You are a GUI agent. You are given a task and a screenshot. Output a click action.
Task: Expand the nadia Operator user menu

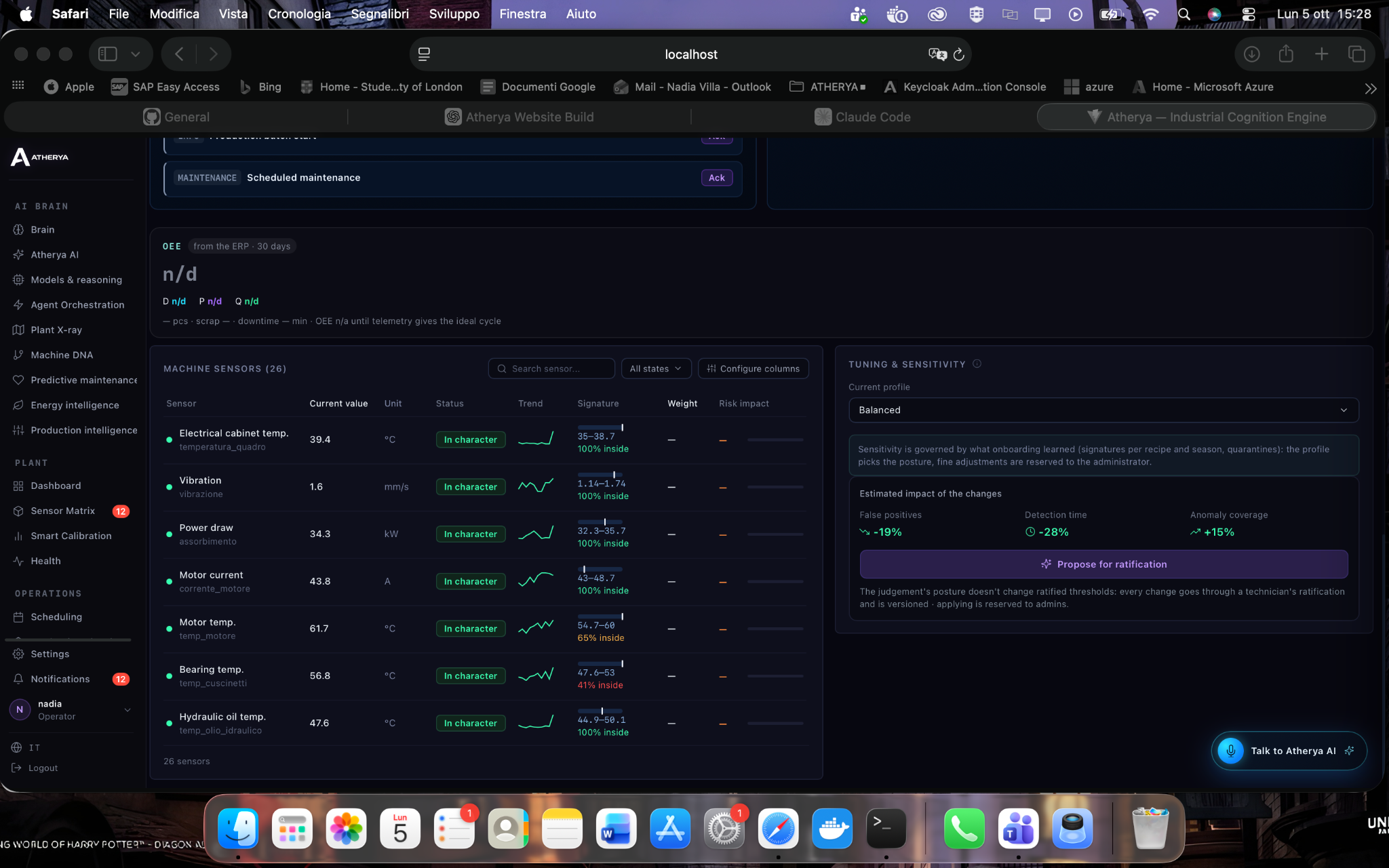coord(71,709)
